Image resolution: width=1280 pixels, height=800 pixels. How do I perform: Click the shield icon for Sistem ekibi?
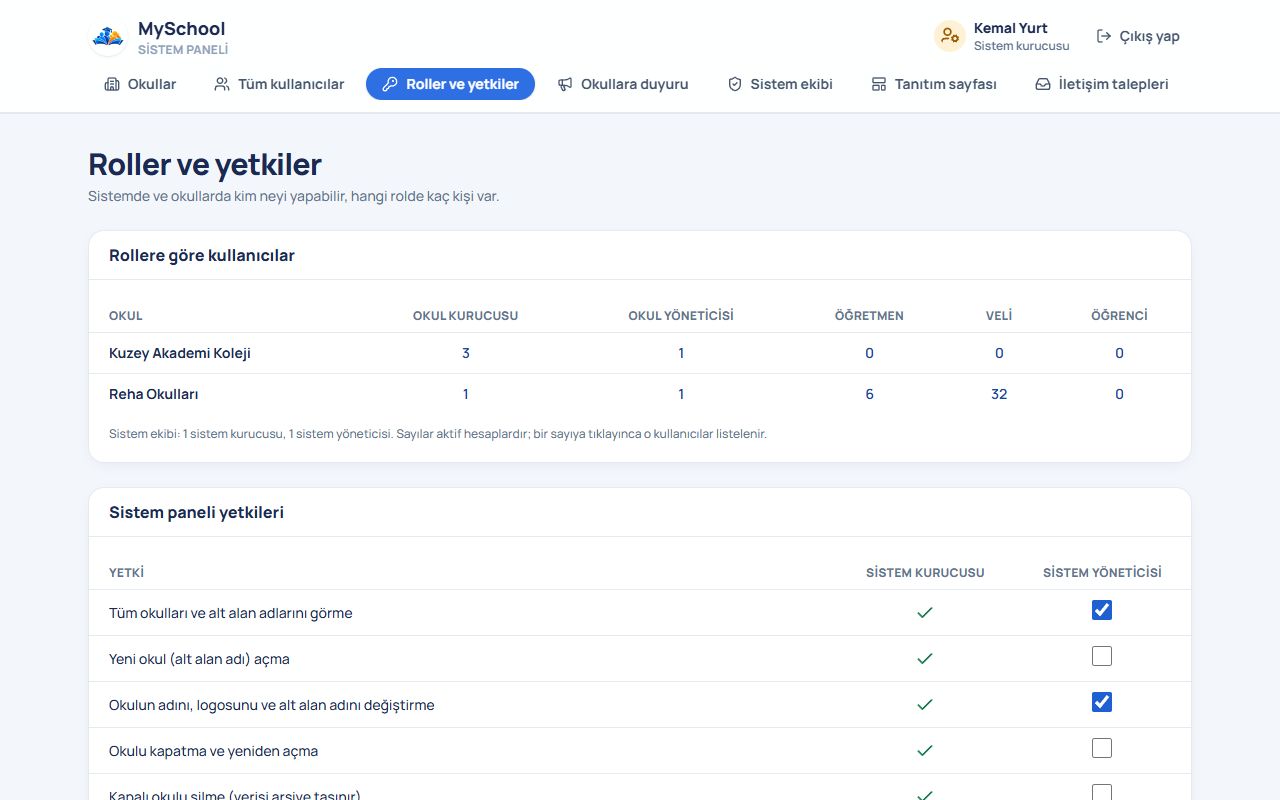point(735,84)
